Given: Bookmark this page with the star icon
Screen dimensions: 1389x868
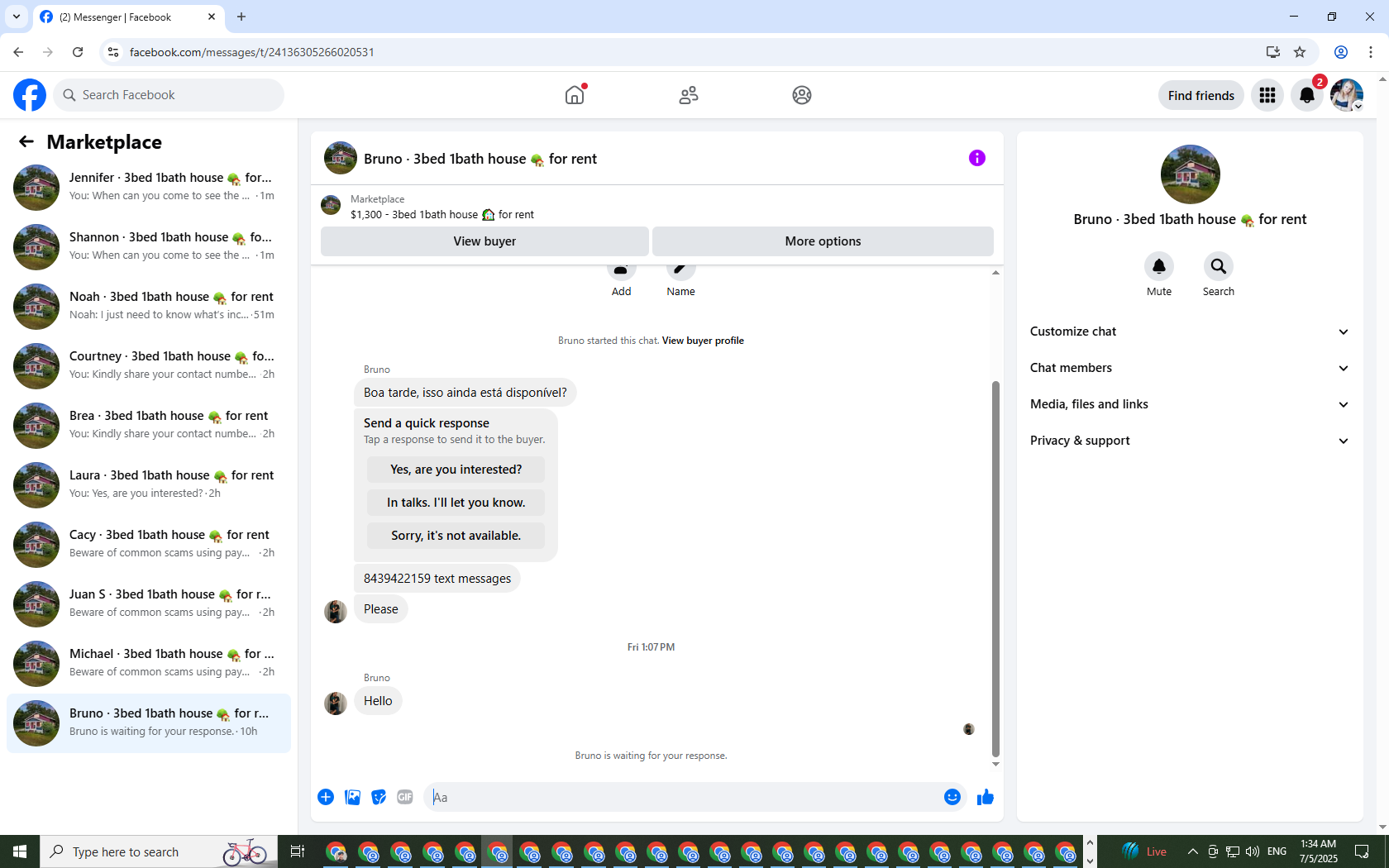Looking at the screenshot, I should click(x=1300, y=52).
